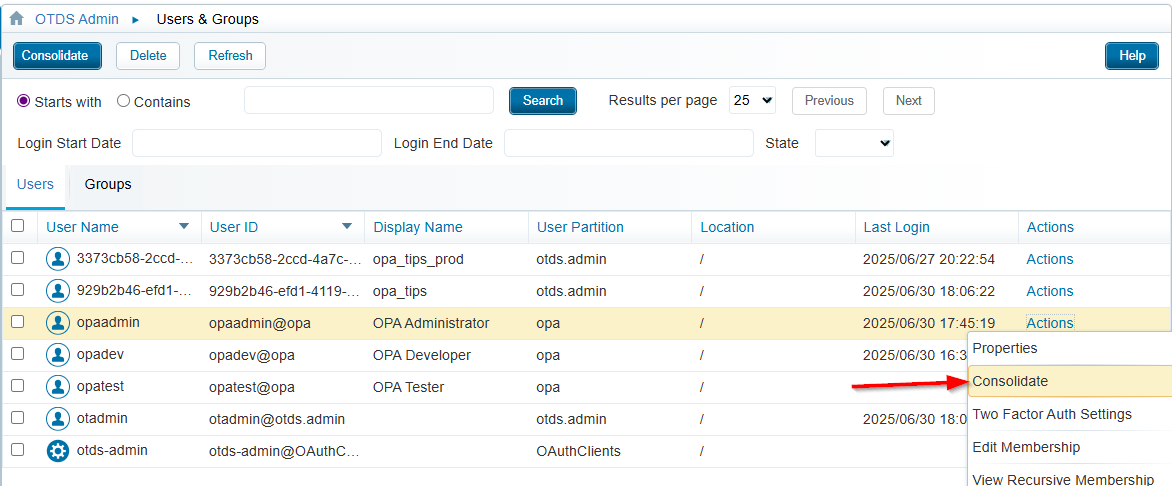The height and width of the screenshot is (486, 1172).
Task: Open the User Name column dropdown arrow
Action: pos(183,226)
